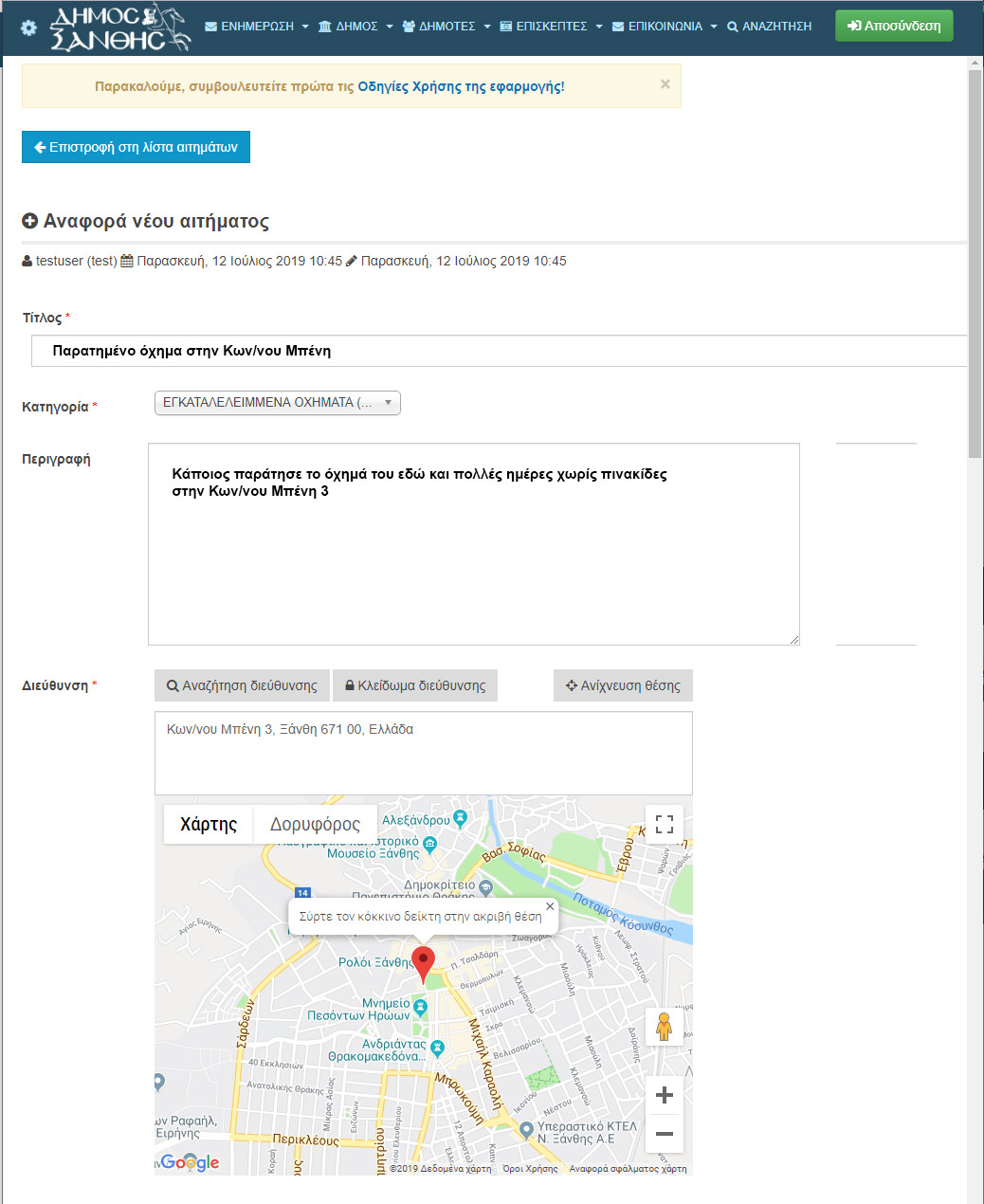Click the address text field

tap(424, 754)
